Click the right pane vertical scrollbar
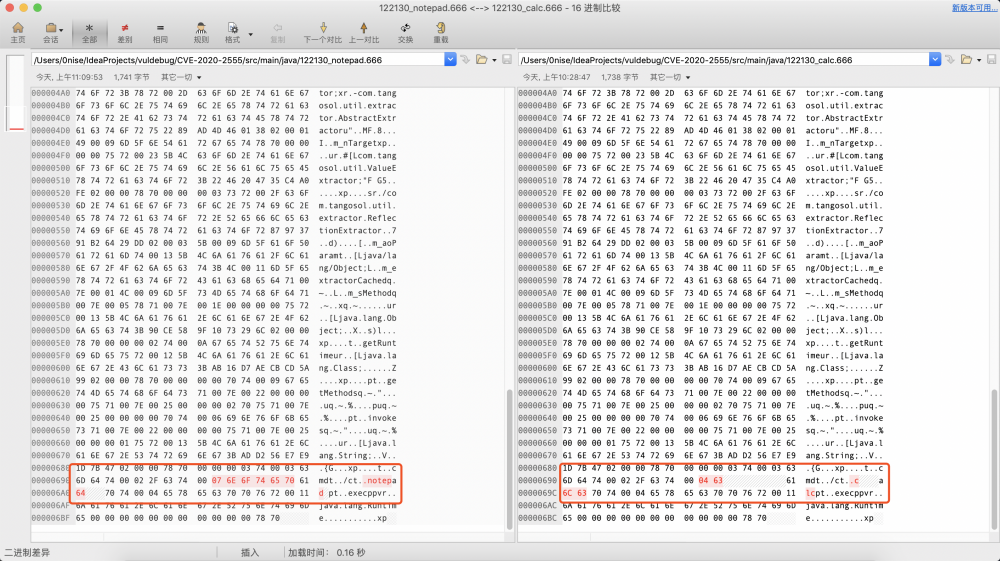Screen dimensions: 1000x561 [994, 459]
